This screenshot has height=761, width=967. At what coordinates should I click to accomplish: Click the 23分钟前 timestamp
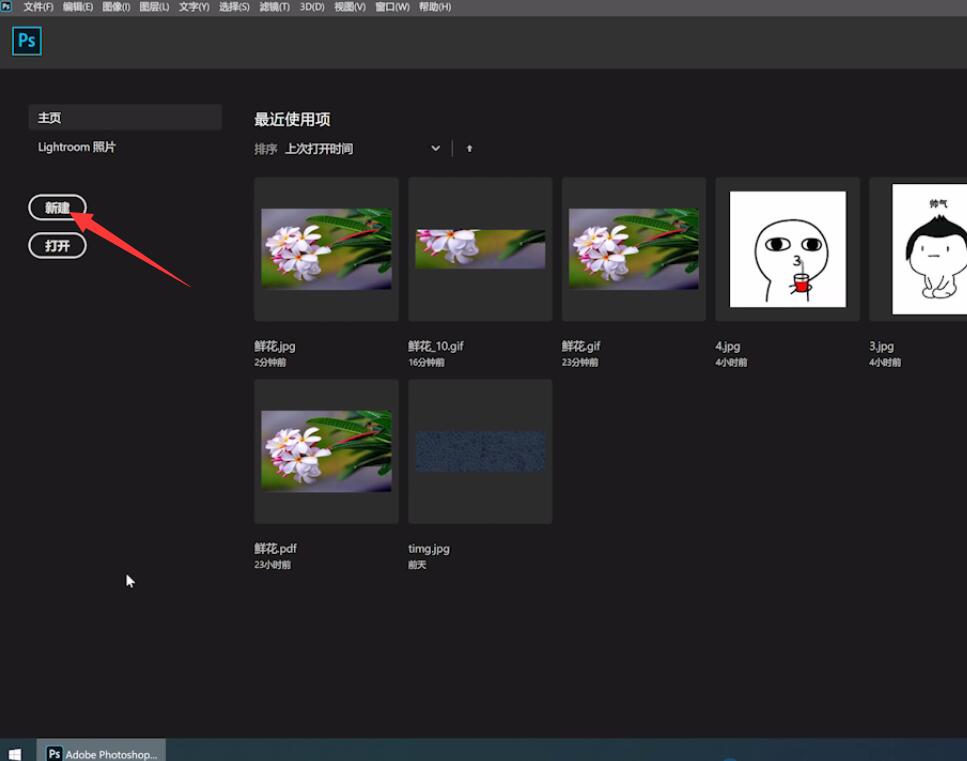tap(580, 362)
